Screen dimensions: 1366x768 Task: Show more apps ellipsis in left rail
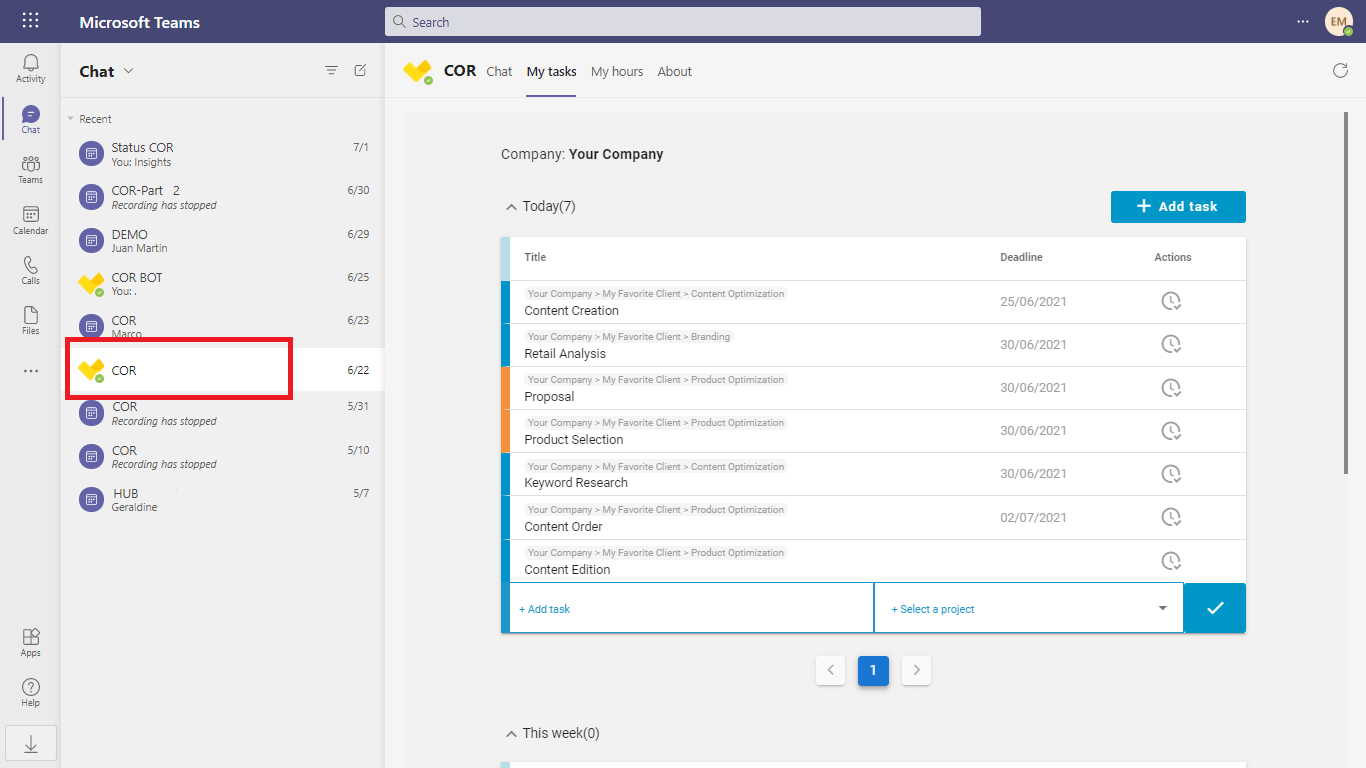point(31,371)
